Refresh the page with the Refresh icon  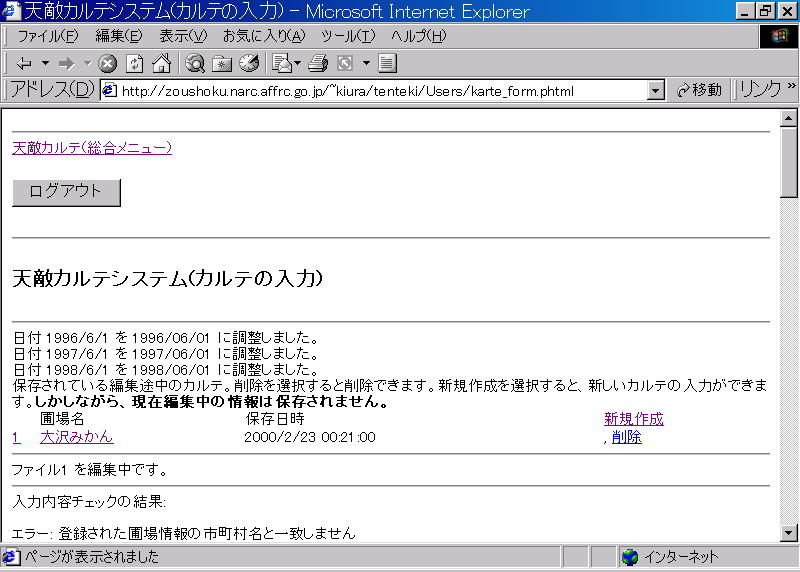(x=135, y=63)
